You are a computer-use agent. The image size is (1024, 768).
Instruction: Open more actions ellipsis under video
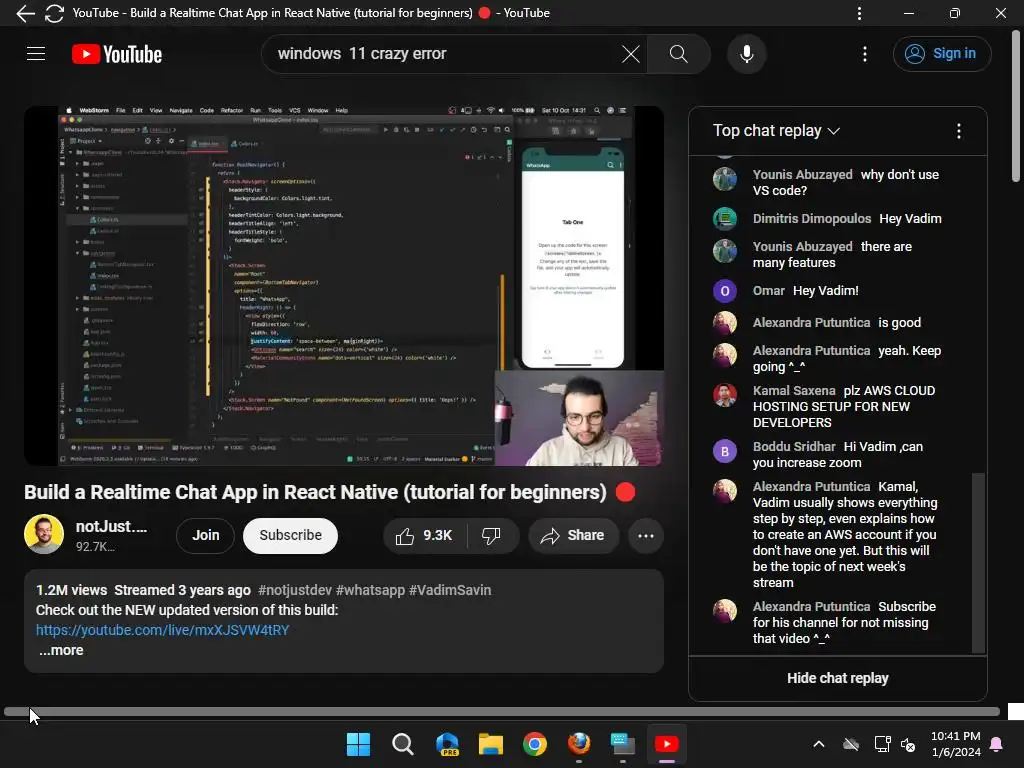click(x=646, y=536)
